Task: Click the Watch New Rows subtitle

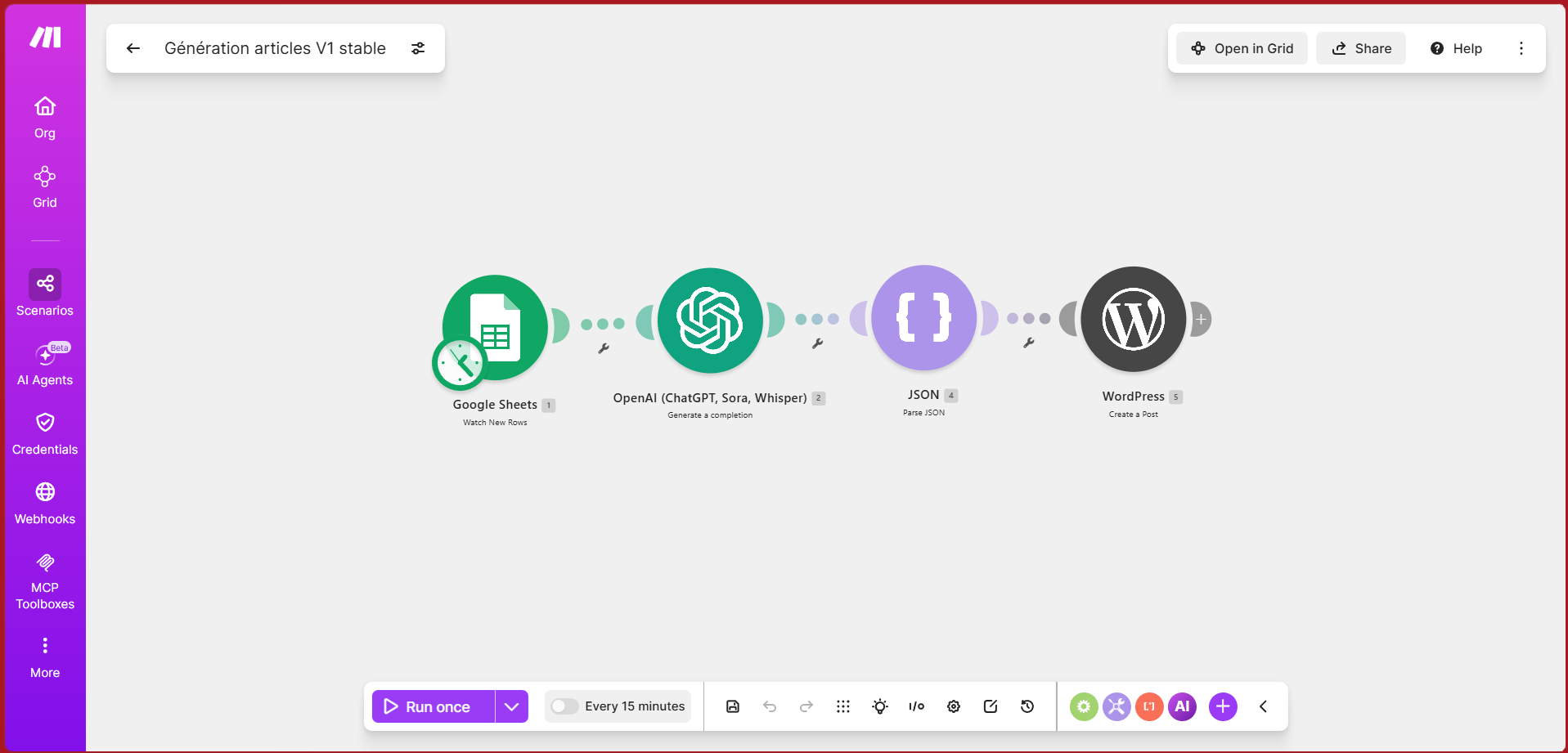Action: 495,423
